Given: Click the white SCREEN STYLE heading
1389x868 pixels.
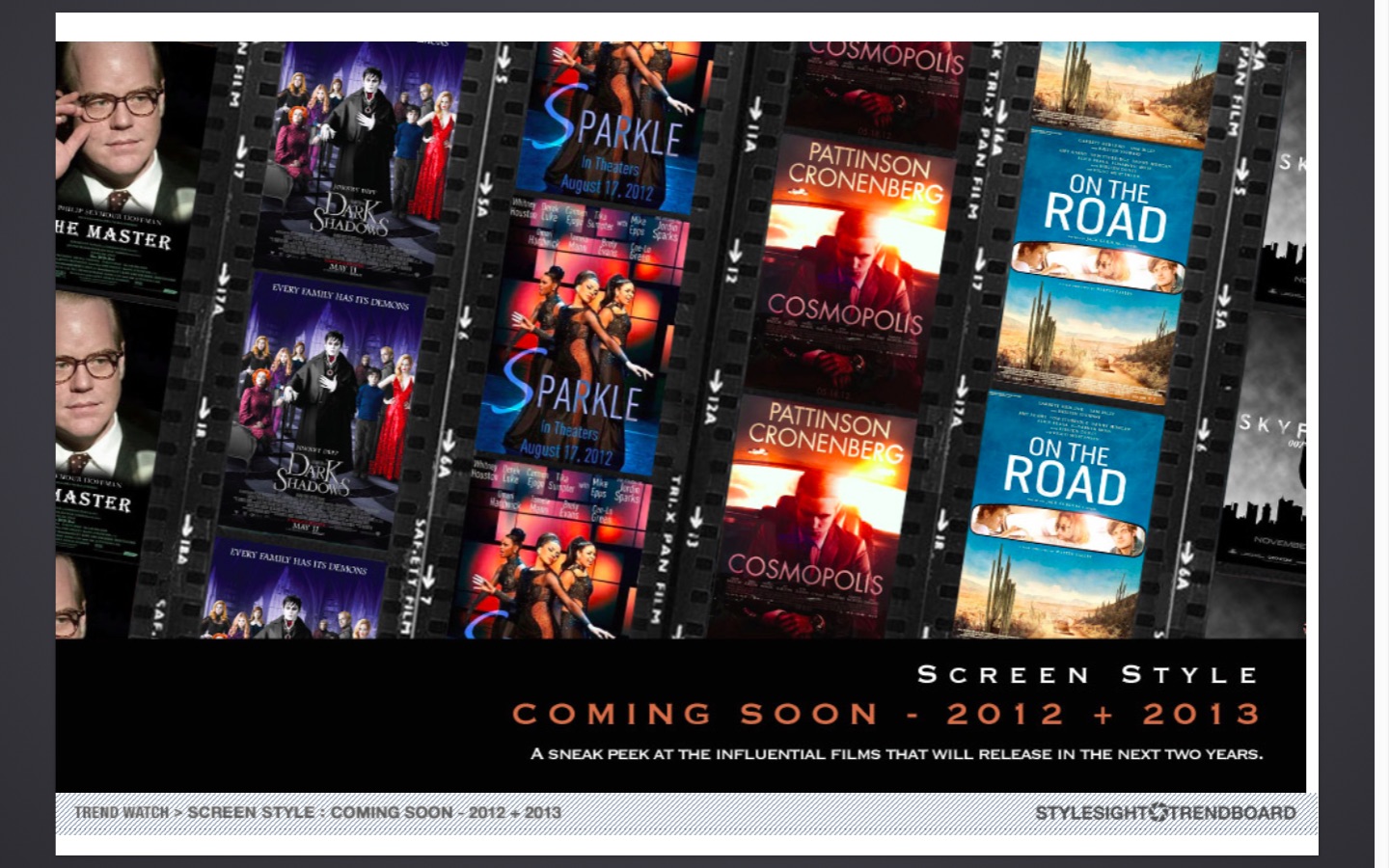Looking at the screenshot, I should [x=1088, y=674].
